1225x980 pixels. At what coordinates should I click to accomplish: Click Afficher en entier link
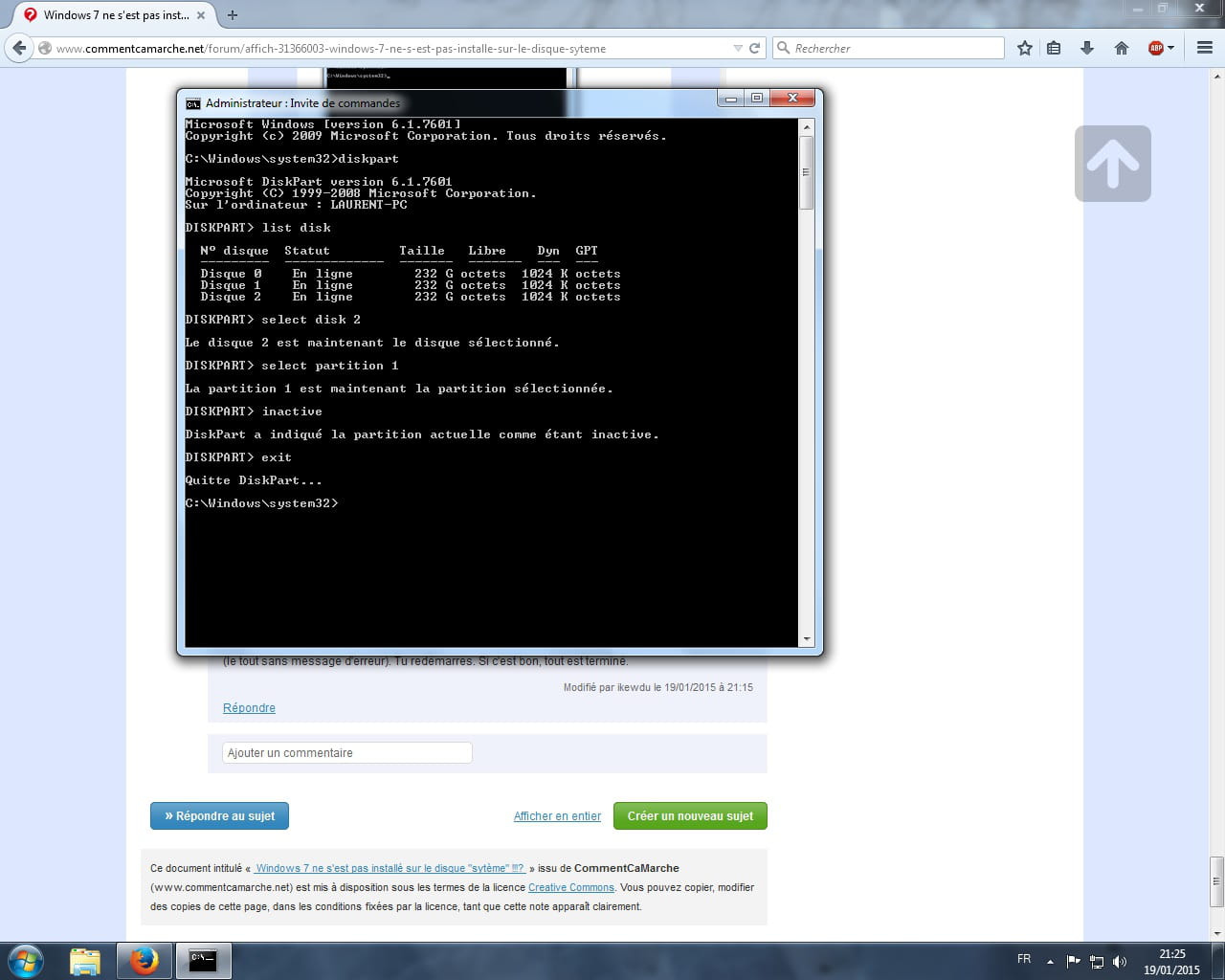click(x=557, y=816)
